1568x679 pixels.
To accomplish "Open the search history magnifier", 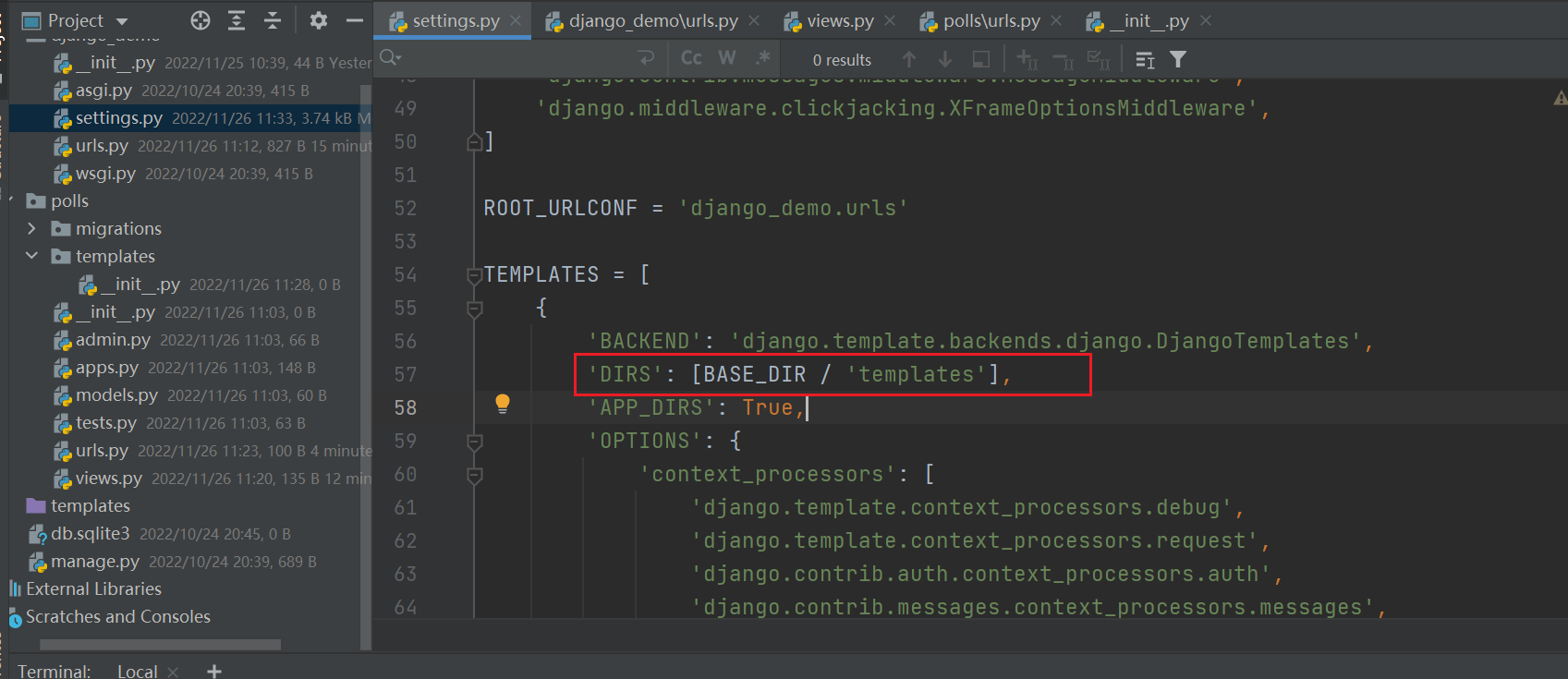I will point(391,58).
